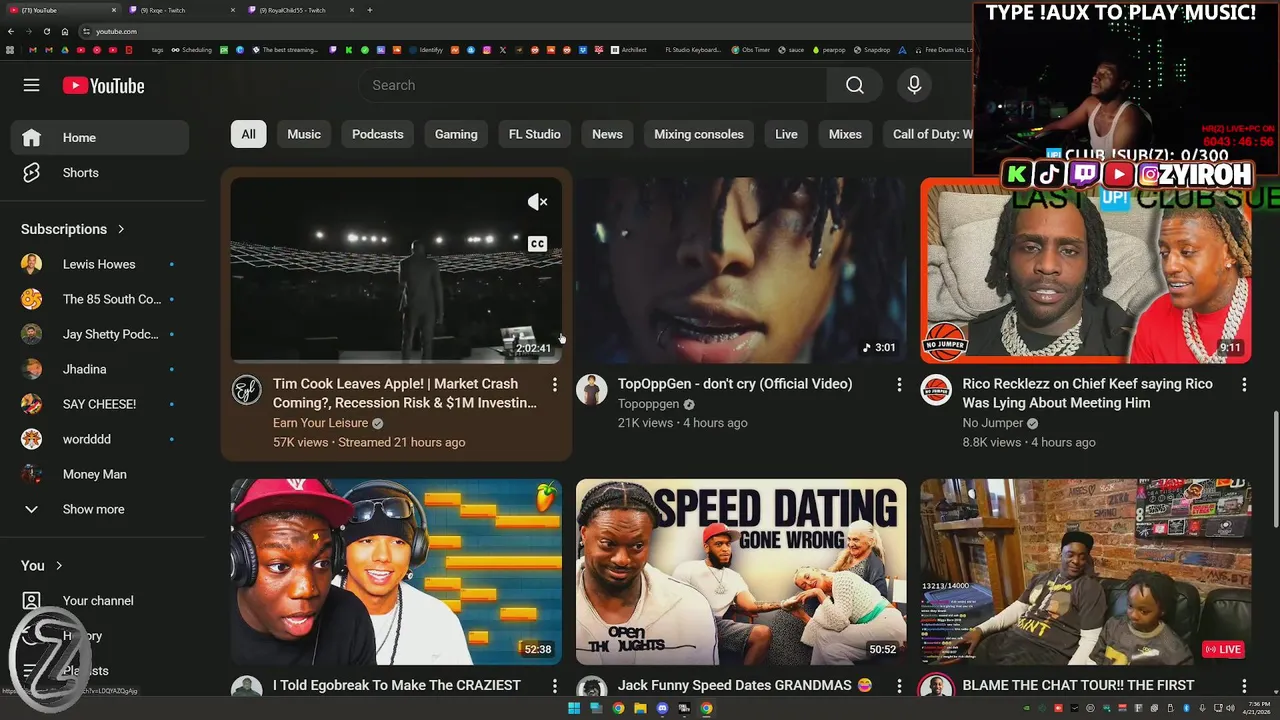Select the Mixes filter chip

point(845,134)
